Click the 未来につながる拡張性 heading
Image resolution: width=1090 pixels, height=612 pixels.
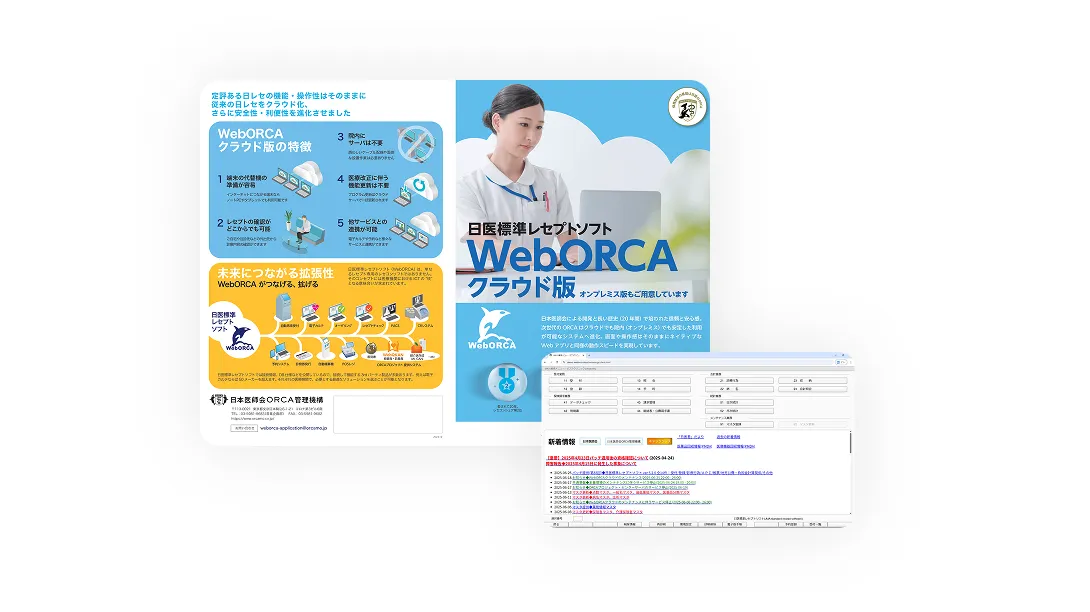pyautogui.click(x=276, y=273)
